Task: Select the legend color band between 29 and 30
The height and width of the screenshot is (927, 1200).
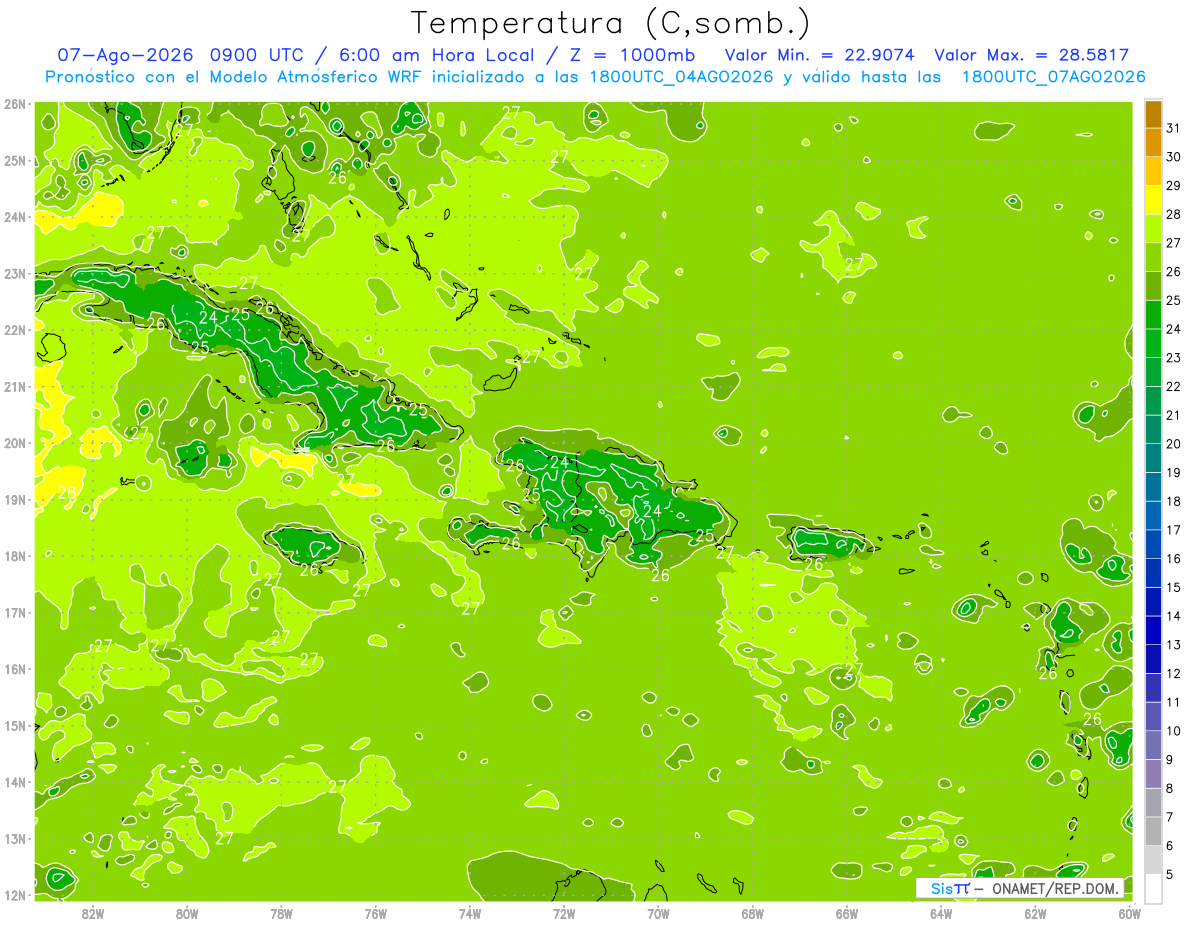Action: 1153,171
